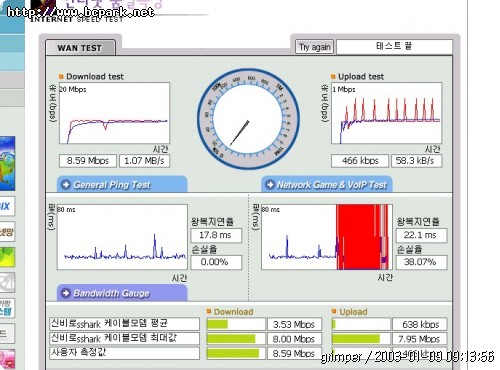Click the central speedometer gauge dial
Viewport: 500px width, 370px height.
[248, 119]
